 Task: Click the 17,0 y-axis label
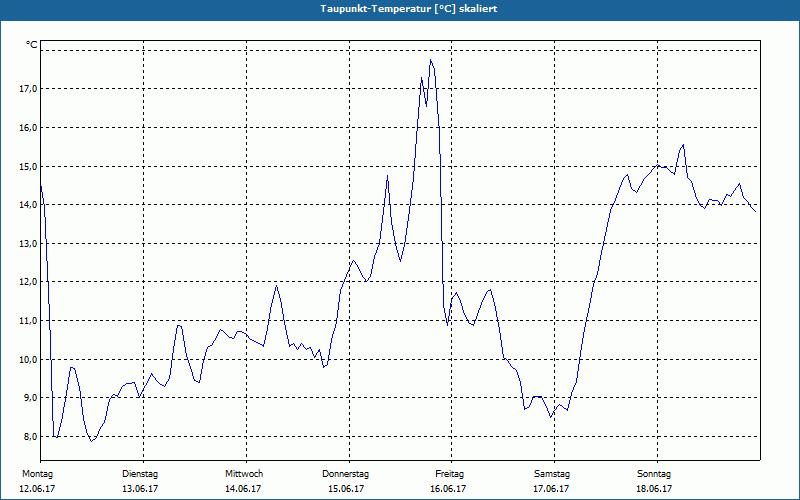click(29, 89)
